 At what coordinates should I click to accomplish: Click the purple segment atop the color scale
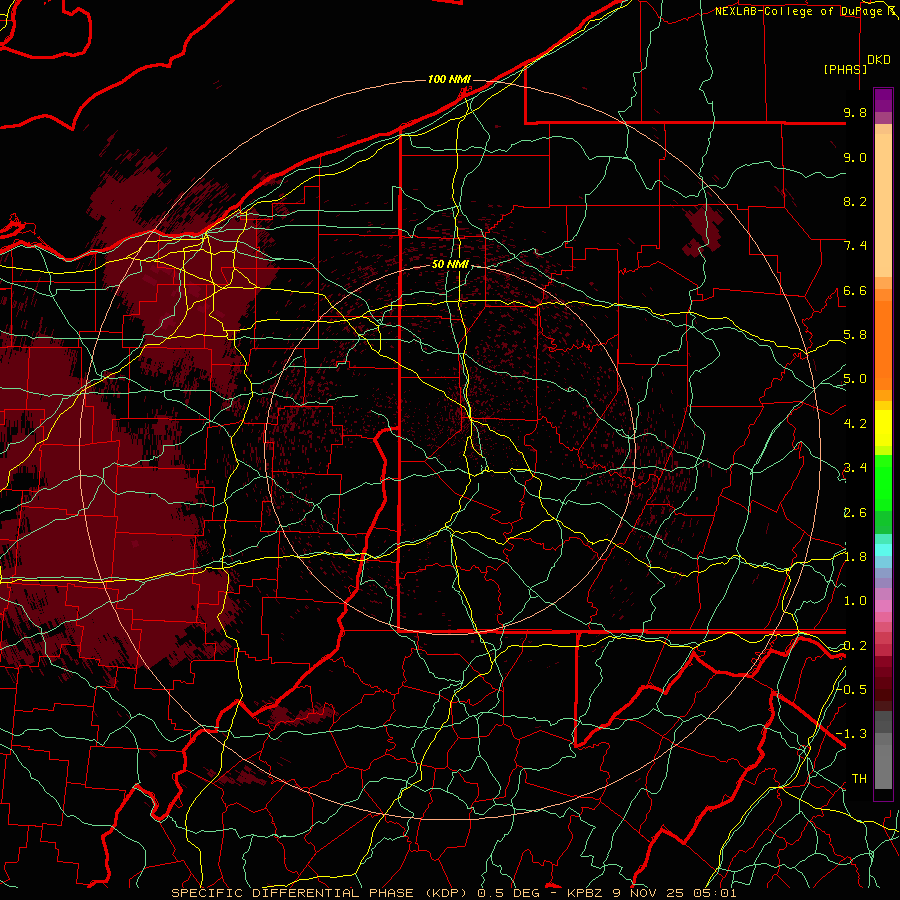(x=883, y=100)
